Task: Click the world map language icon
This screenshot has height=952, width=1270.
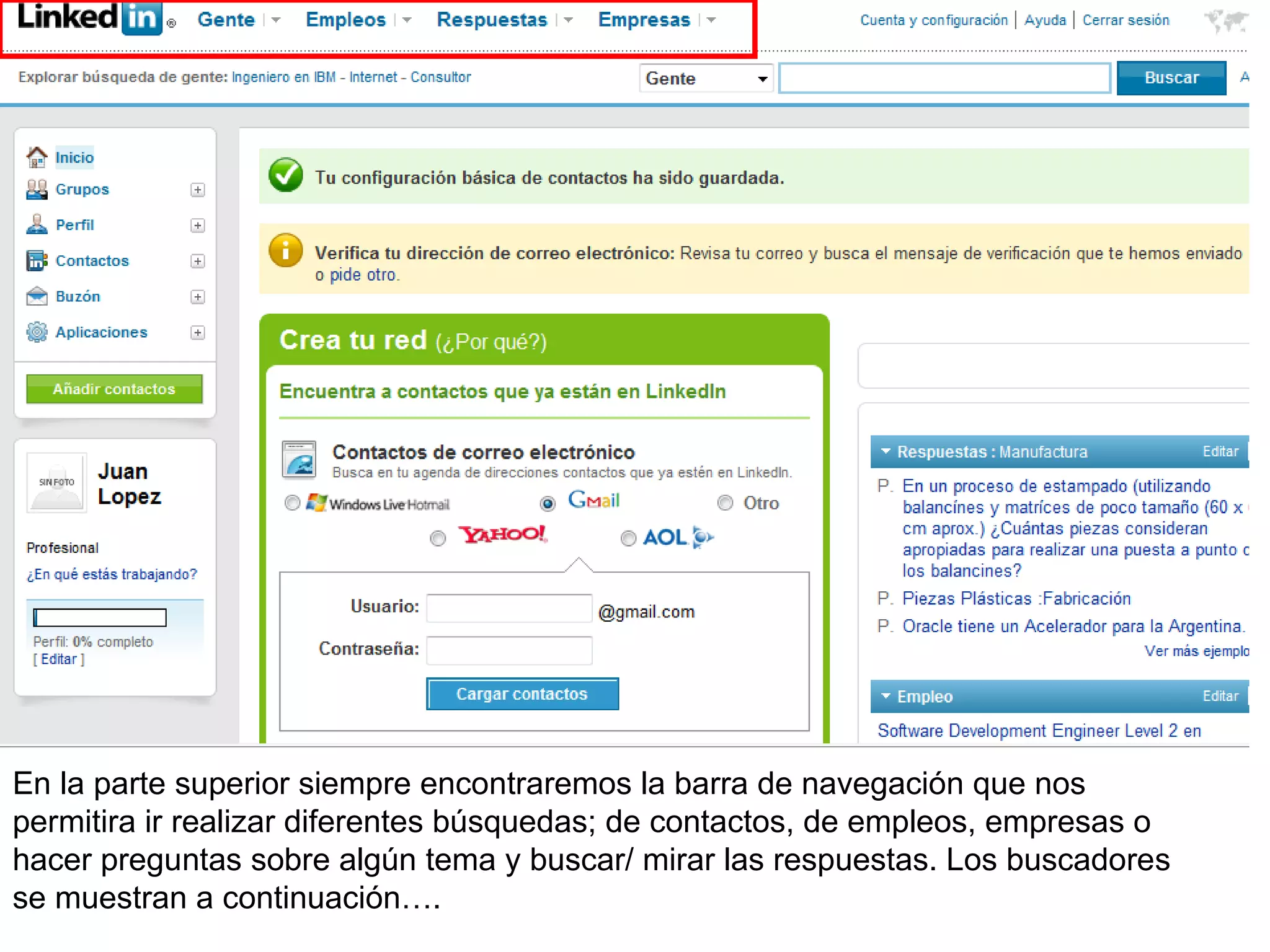Action: coord(1225,20)
